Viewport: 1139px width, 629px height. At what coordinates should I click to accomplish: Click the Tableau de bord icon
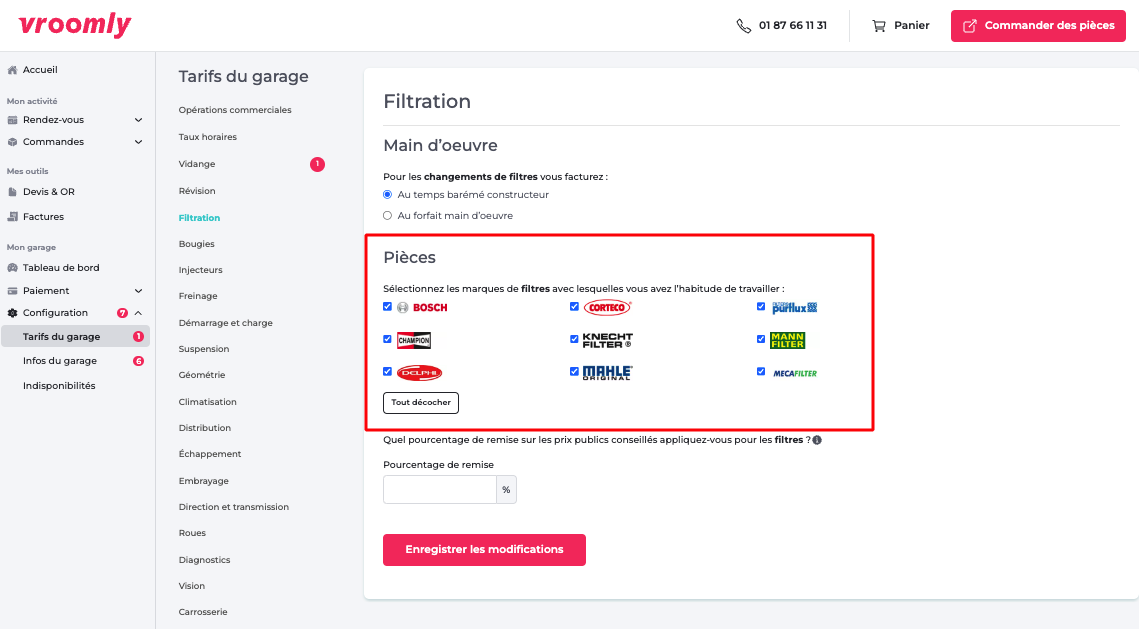point(12,268)
